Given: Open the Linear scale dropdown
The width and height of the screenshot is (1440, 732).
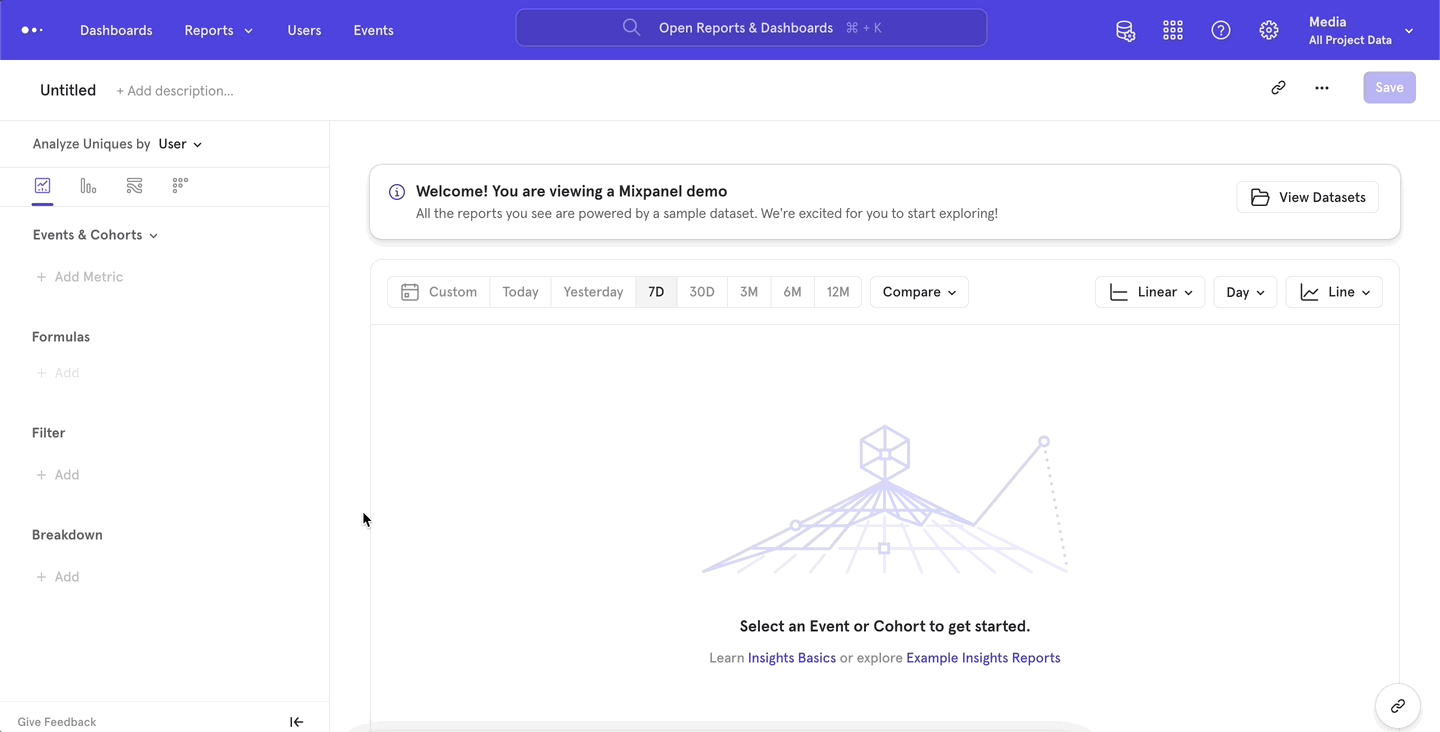Looking at the screenshot, I should (x=1150, y=291).
